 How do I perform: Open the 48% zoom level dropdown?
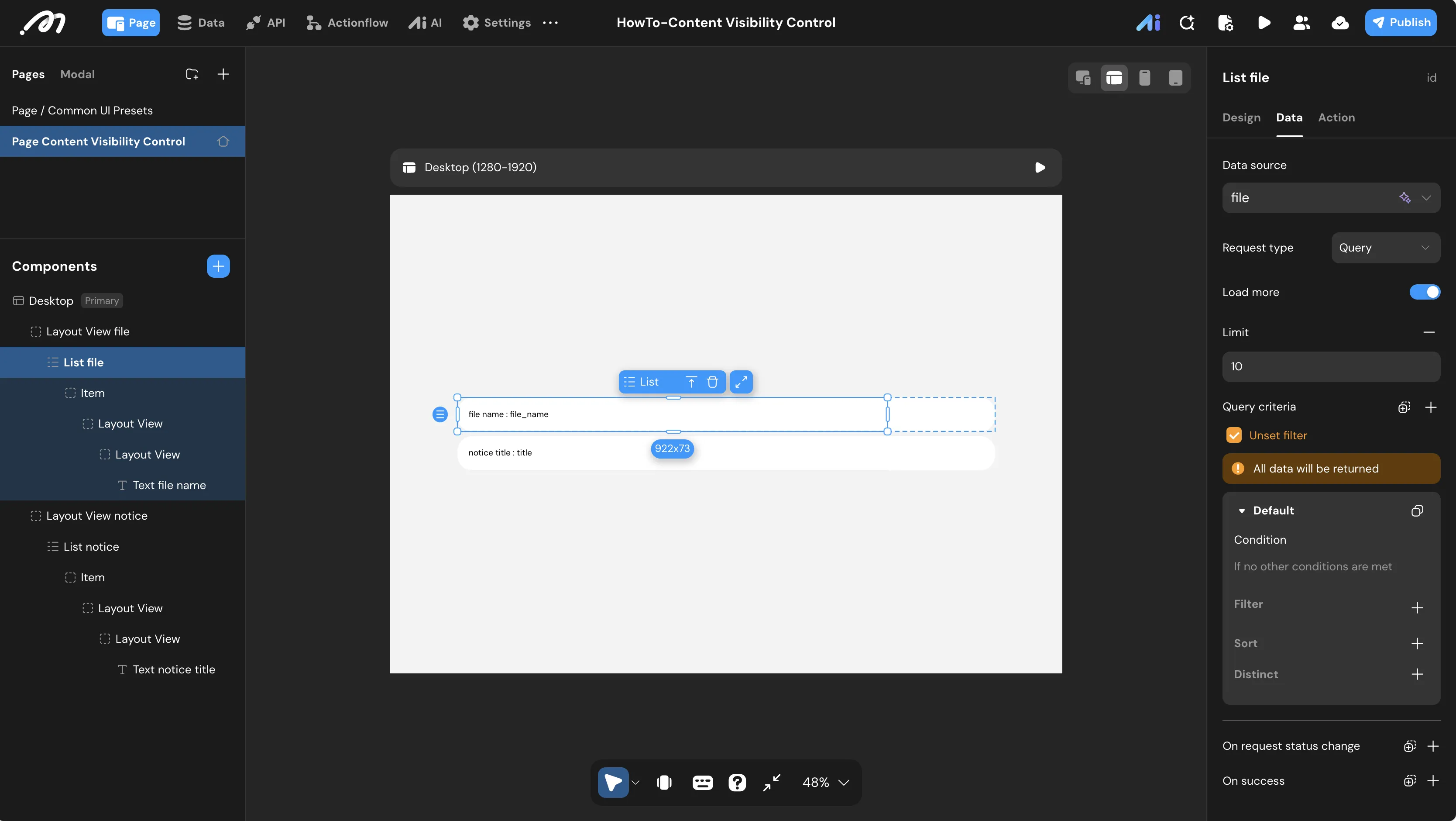(x=826, y=783)
